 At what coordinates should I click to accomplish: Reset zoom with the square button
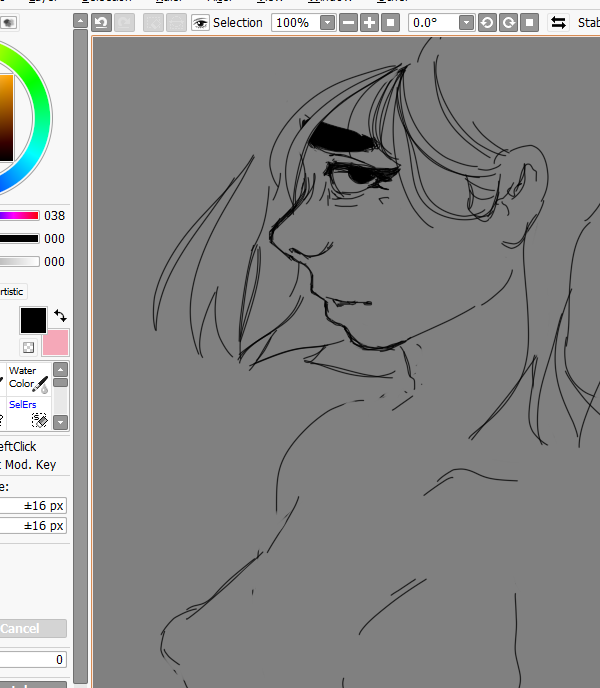[x=391, y=22]
